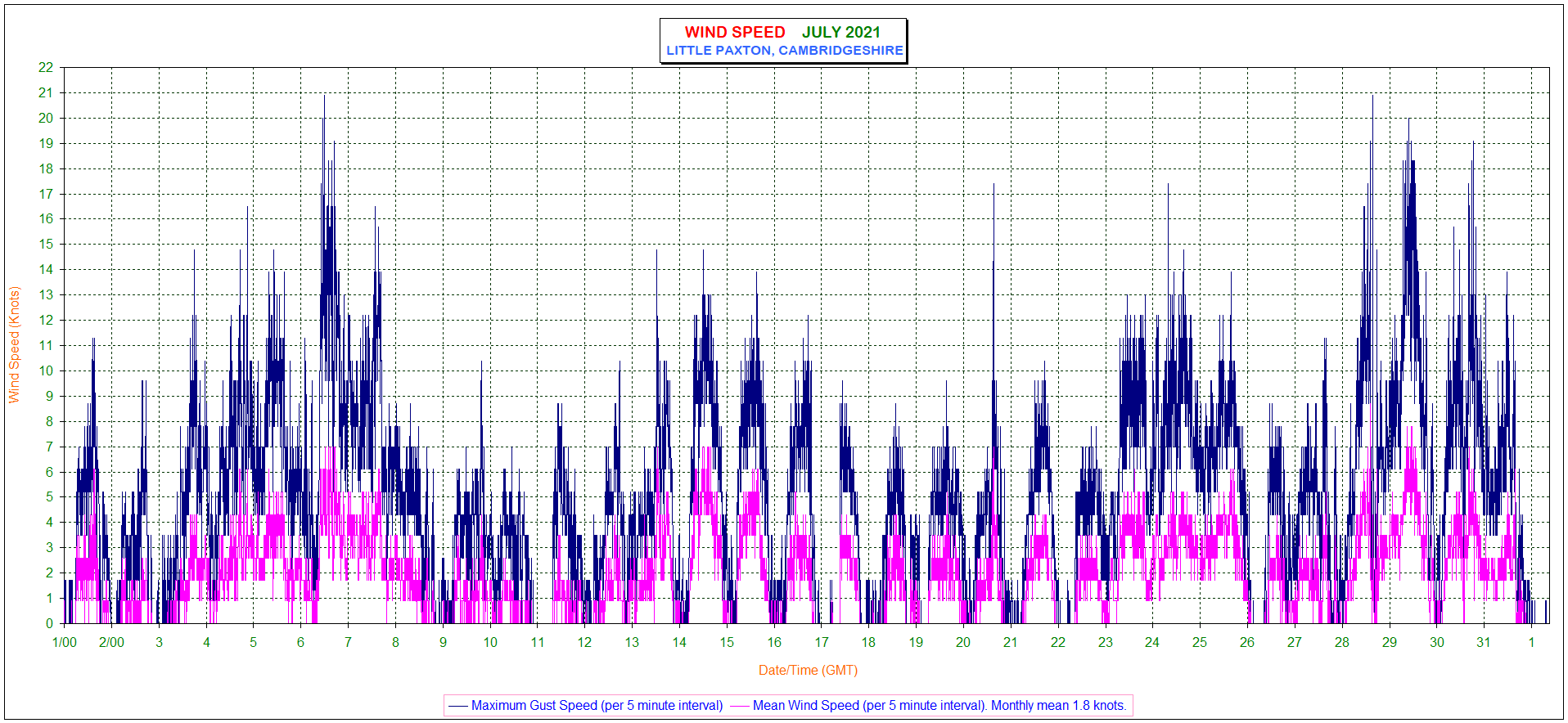Click the y-axis value 16
Screen dimensions: 1568x723
click(x=46, y=219)
